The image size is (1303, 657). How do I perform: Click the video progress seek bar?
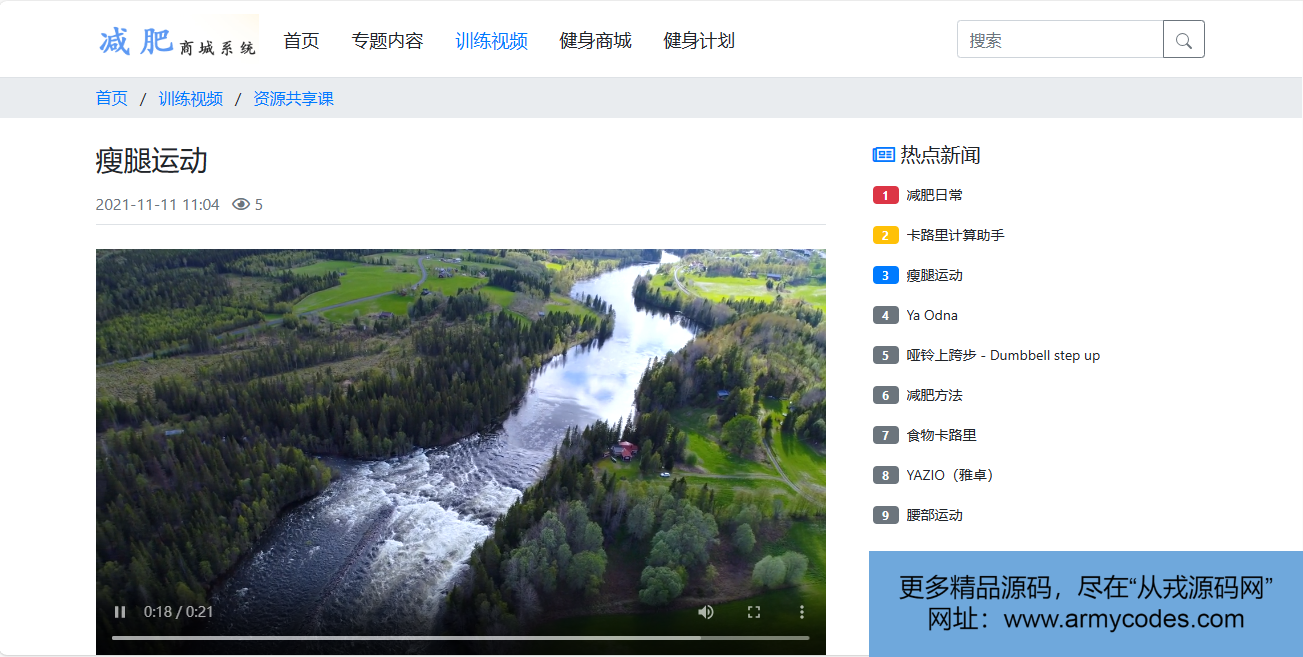[x=460, y=637]
